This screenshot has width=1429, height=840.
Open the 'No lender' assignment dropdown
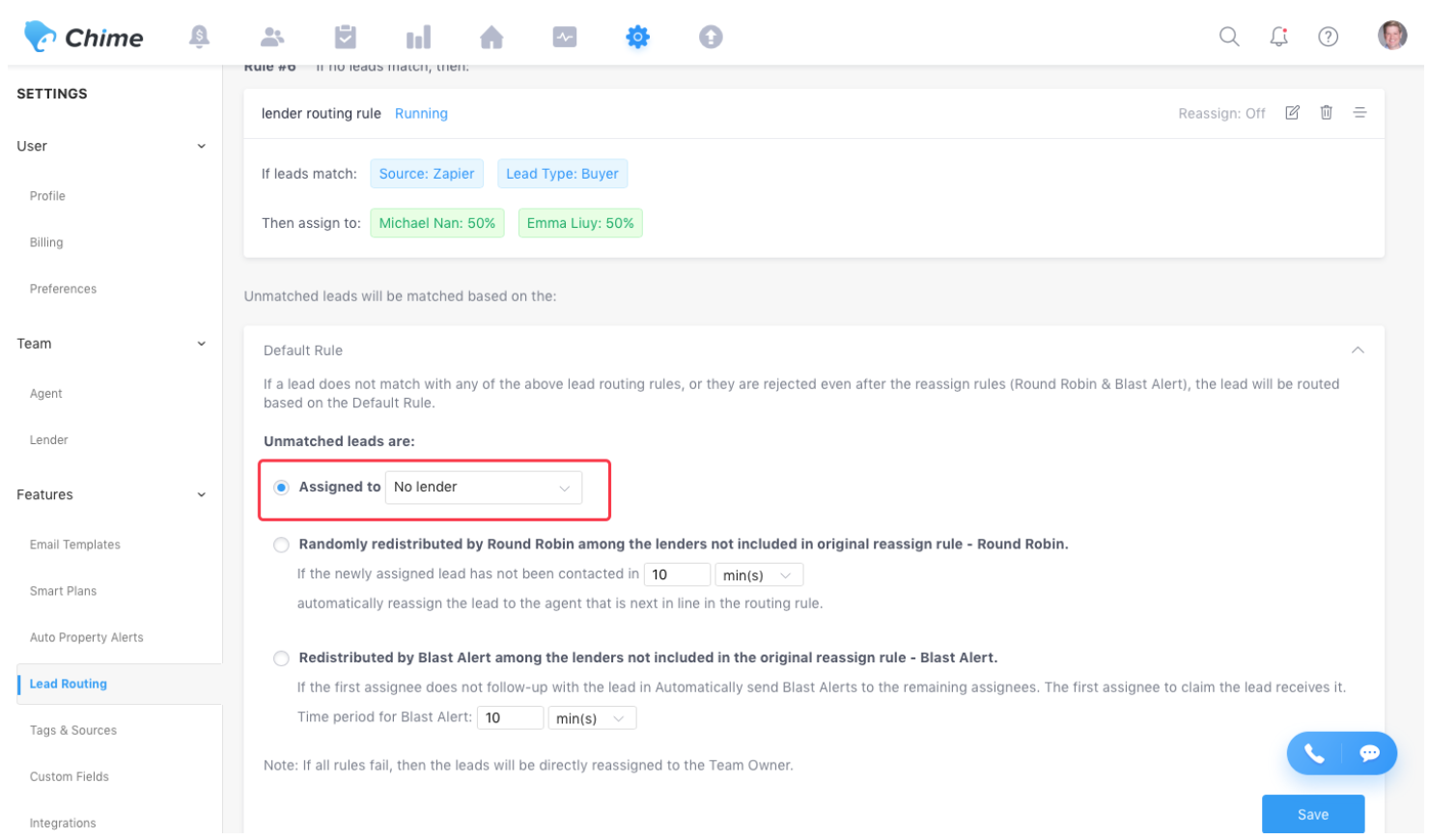click(483, 488)
